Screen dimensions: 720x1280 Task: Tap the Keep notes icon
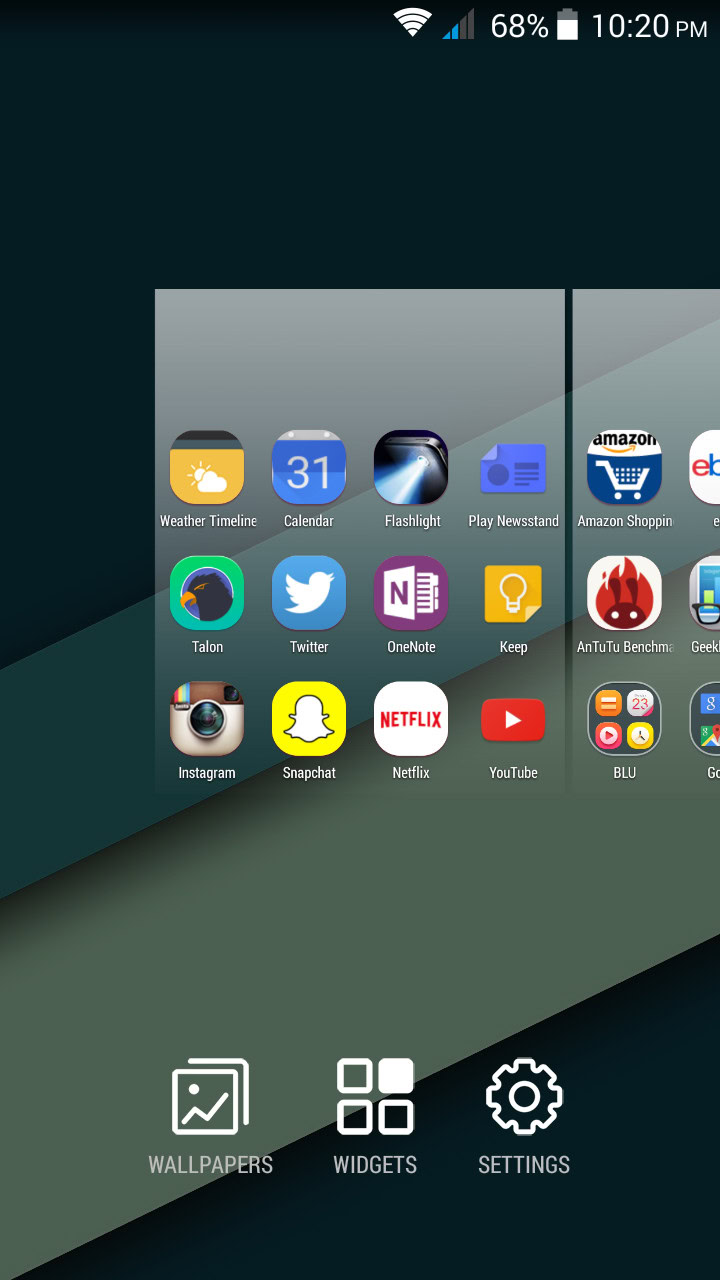(513, 594)
